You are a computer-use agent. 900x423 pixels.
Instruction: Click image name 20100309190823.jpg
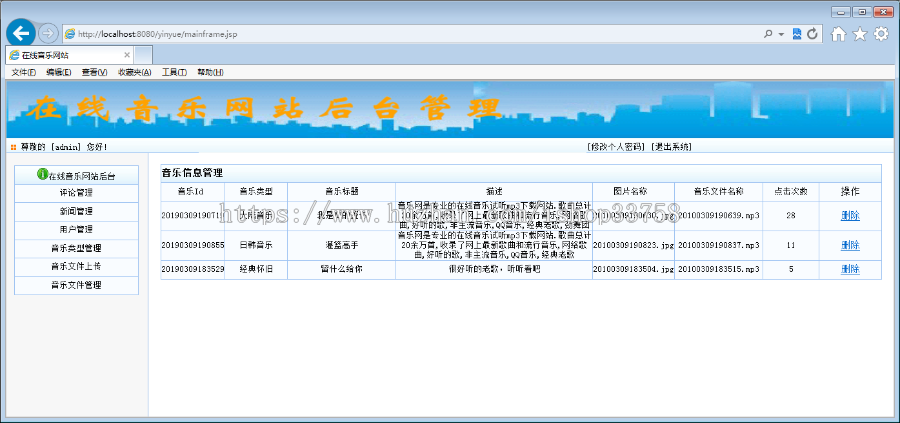pyautogui.click(x=634, y=245)
